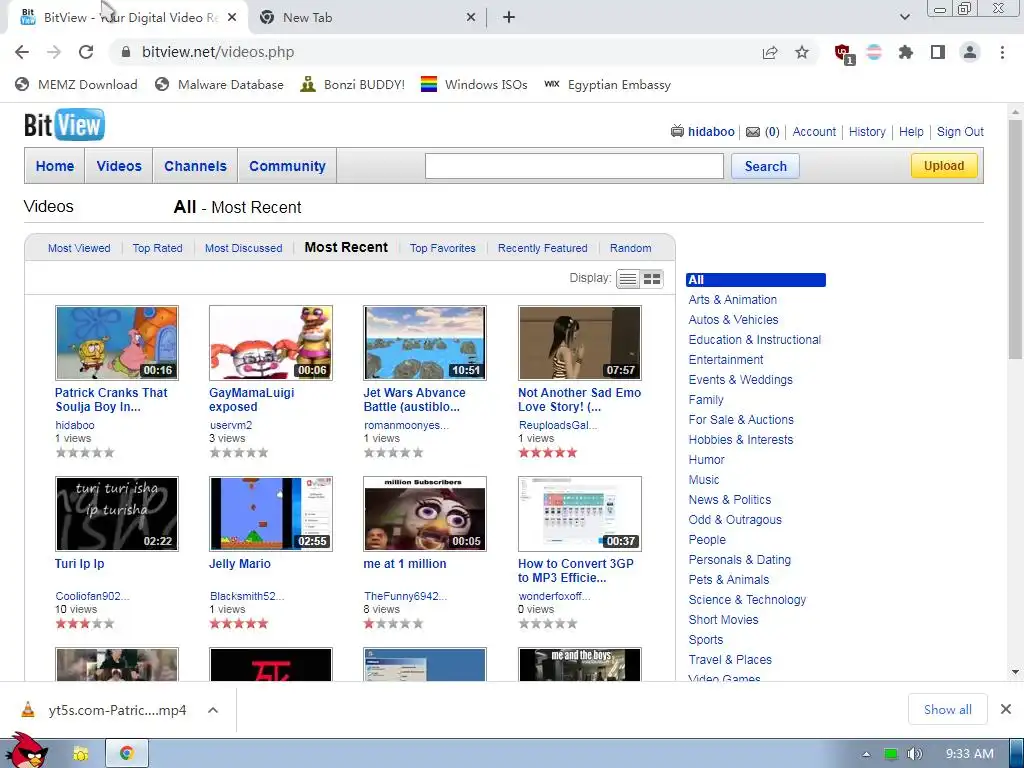
Task: Click the BitView logo
Action: point(64,125)
